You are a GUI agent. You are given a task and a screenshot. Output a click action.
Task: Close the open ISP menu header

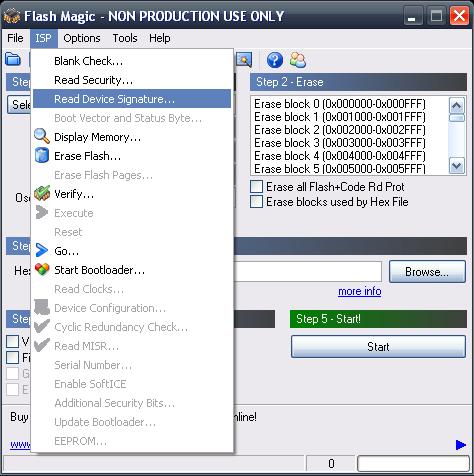pyautogui.click(x=44, y=38)
